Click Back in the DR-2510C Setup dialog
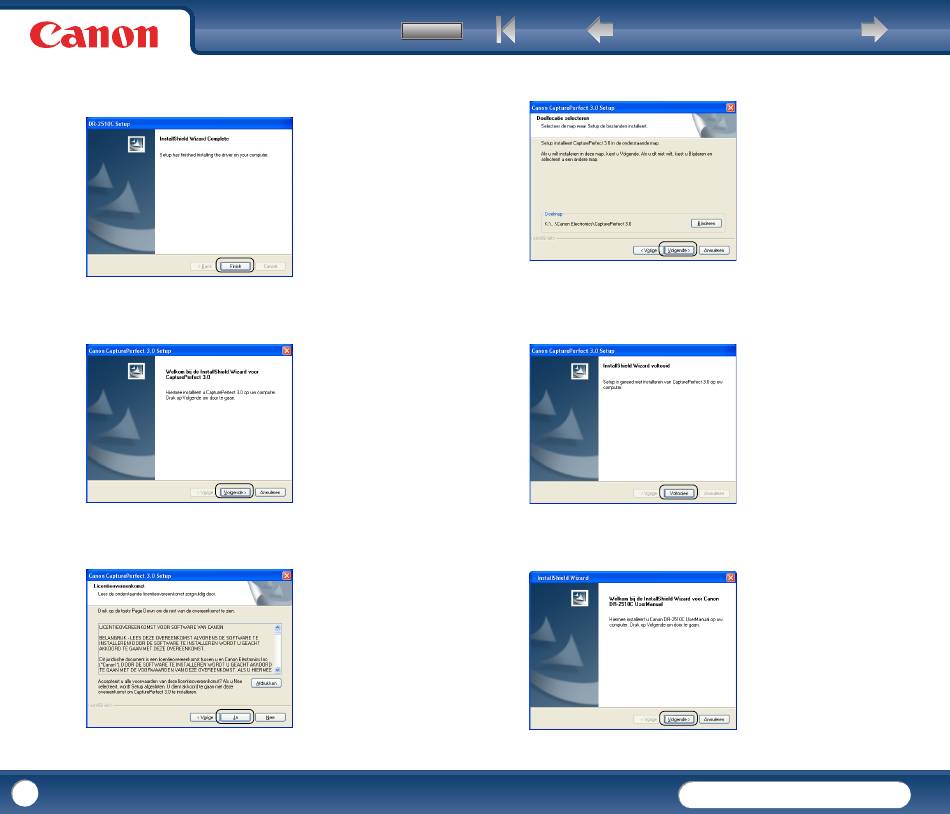950x814 pixels. pyautogui.click(x=205, y=266)
